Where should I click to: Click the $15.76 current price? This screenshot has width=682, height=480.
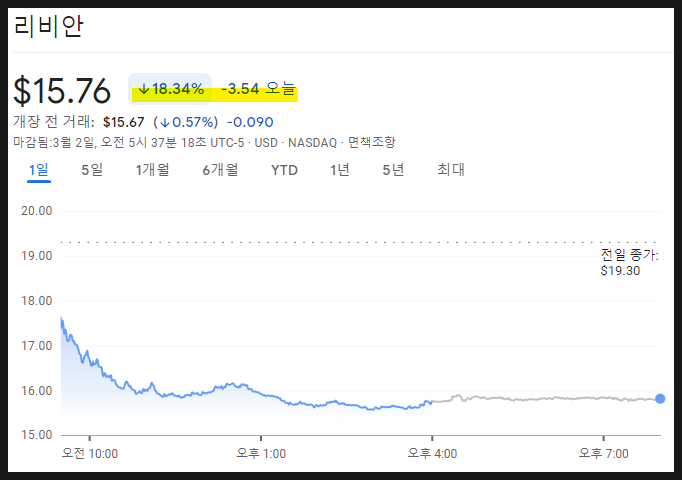pos(62,91)
